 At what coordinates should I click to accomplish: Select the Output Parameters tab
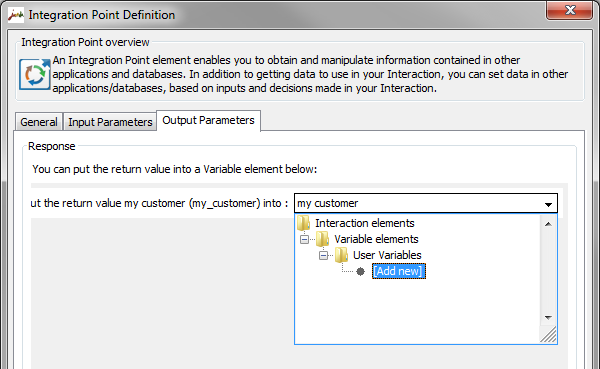tap(209, 121)
